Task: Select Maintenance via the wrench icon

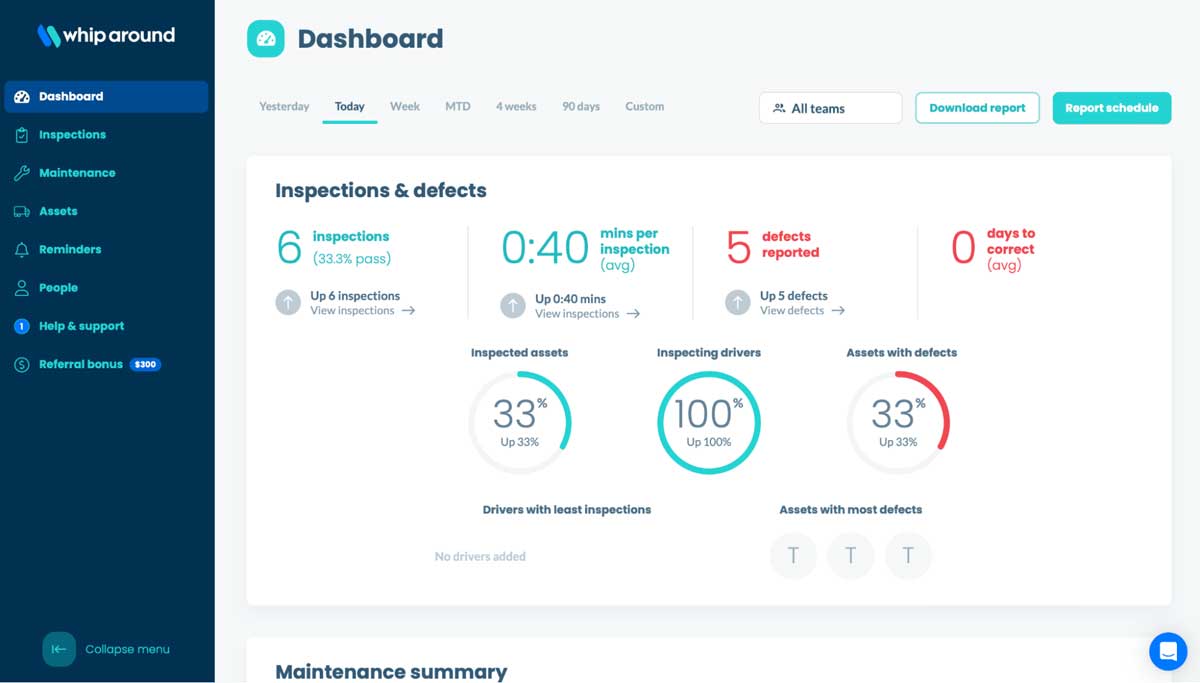Action: pyautogui.click(x=78, y=172)
